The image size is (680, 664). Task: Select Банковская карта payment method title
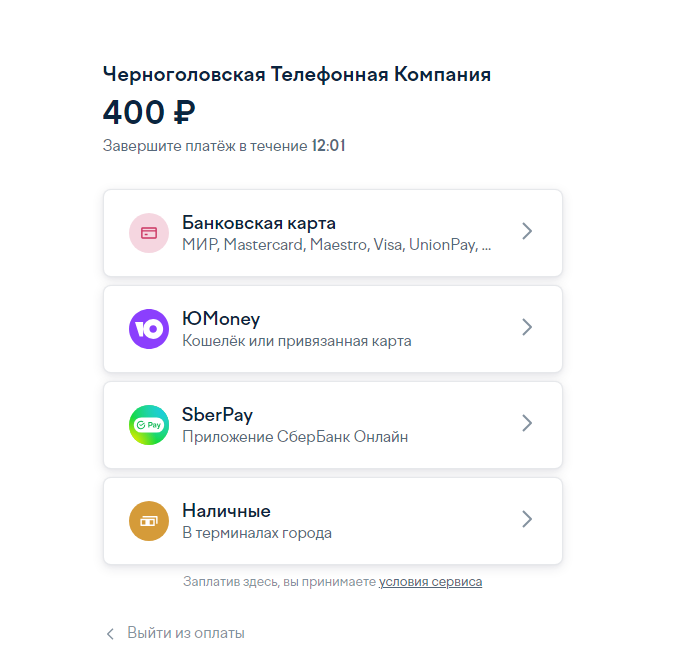click(x=259, y=223)
